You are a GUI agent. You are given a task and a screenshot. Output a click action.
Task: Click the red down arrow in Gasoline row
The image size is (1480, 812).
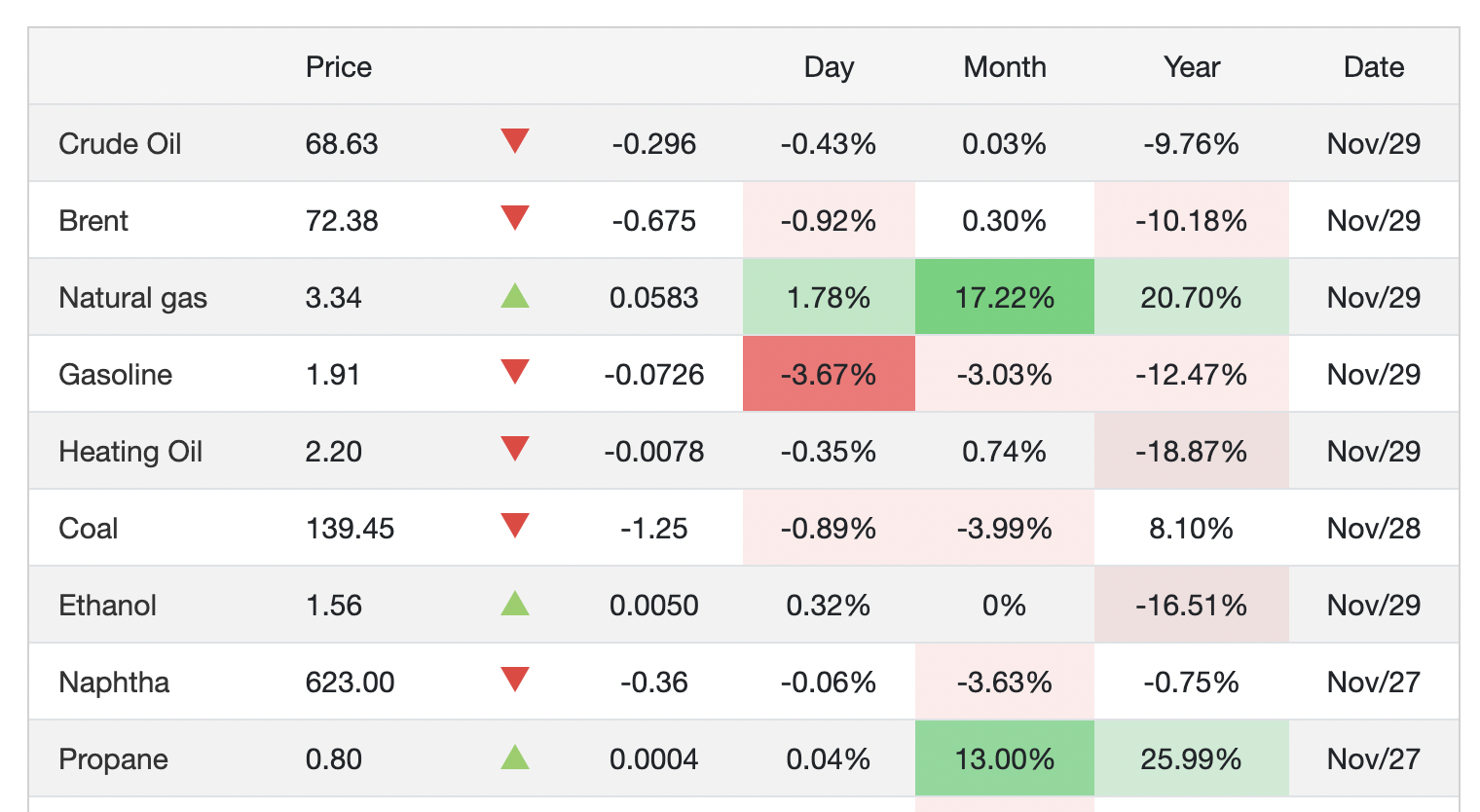pyautogui.click(x=514, y=372)
